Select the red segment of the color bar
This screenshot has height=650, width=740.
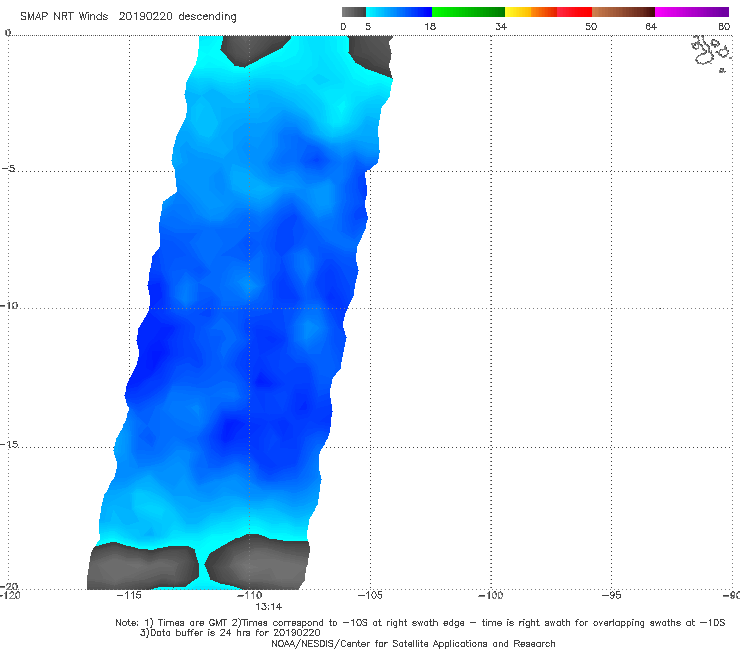coord(574,12)
